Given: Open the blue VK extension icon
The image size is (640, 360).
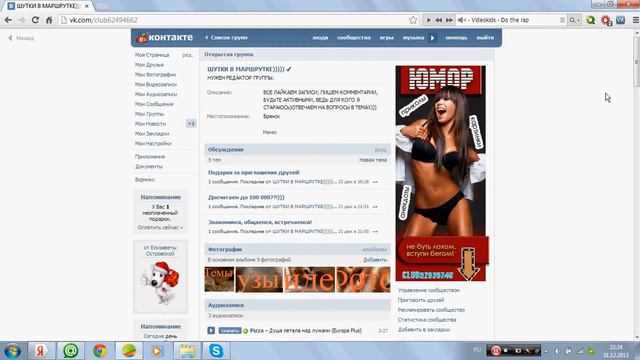Looking at the screenshot, I should click(620, 20).
